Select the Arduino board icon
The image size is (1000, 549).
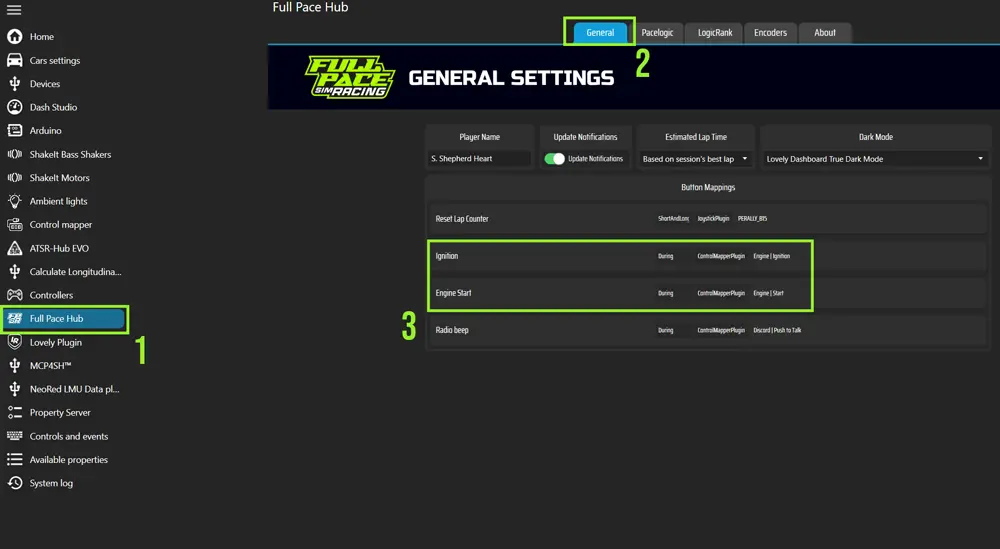[15, 130]
